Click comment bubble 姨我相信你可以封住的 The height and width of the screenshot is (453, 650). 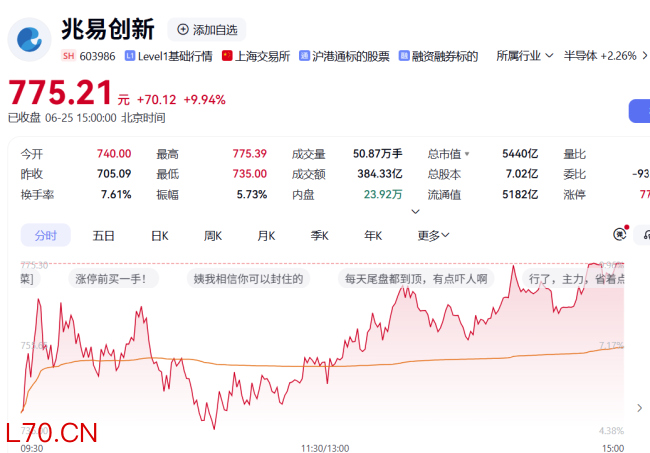pyautogui.click(x=248, y=279)
